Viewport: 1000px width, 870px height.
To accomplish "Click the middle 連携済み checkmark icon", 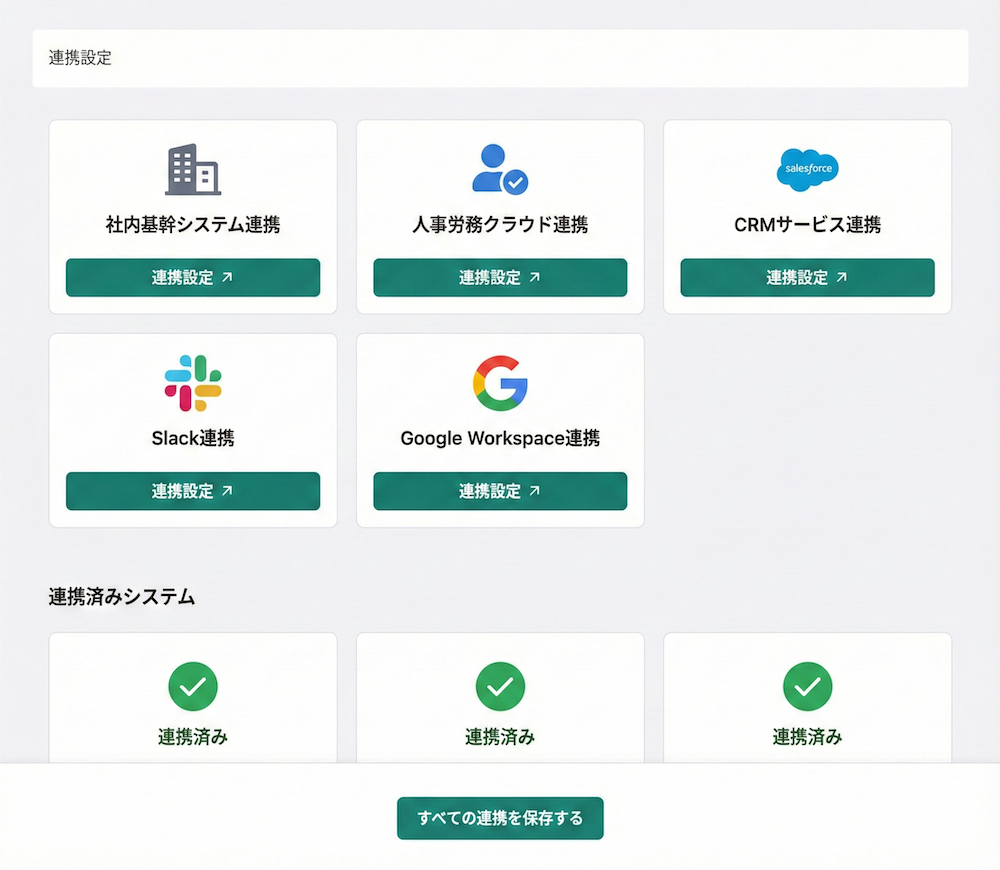I will pos(500,687).
